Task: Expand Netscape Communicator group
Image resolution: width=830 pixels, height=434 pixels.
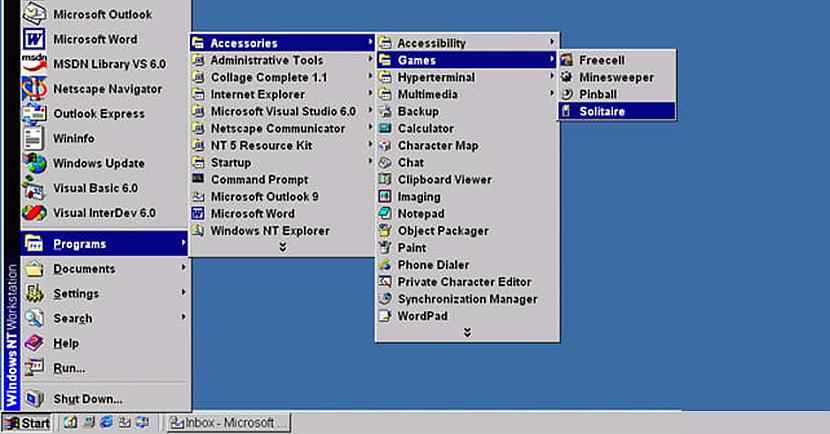Action: pyautogui.click(x=282, y=129)
